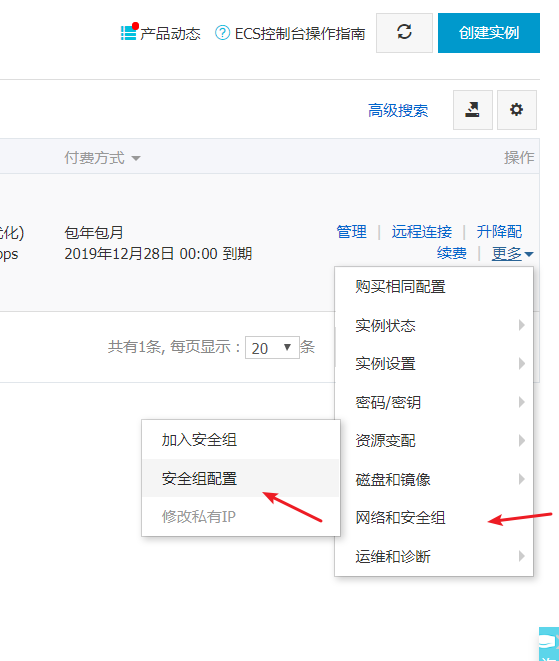The image size is (559, 661).
Task: Select 购买相同配置 menu item
Action: (x=434, y=287)
